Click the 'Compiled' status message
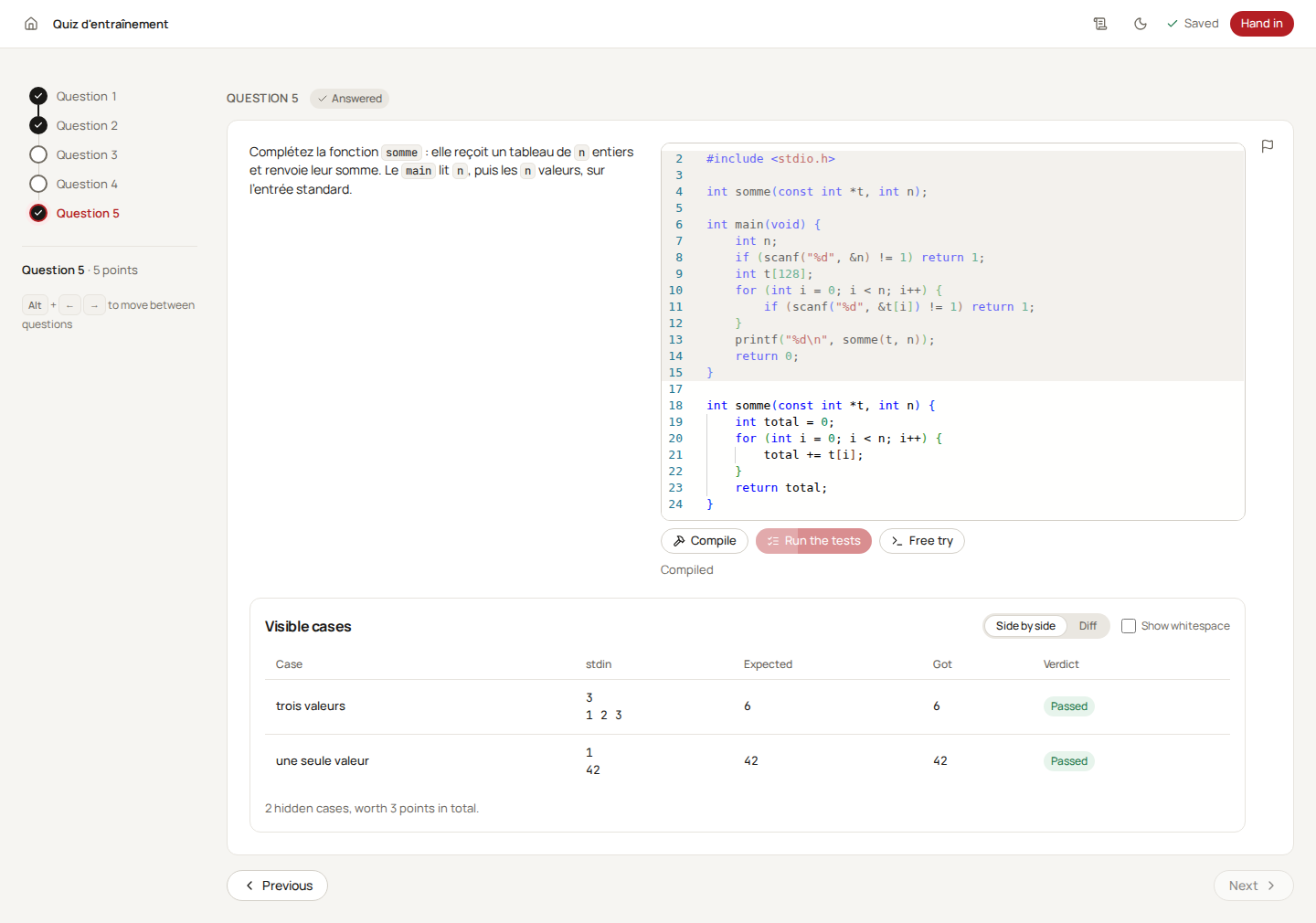Image resolution: width=1316 pixels, height=923 pixels. [687, 570]
